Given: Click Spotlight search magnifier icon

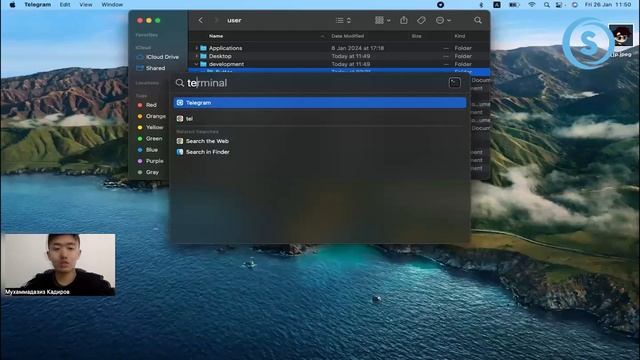Looking at the screenshot, I should tap(180, 83).
